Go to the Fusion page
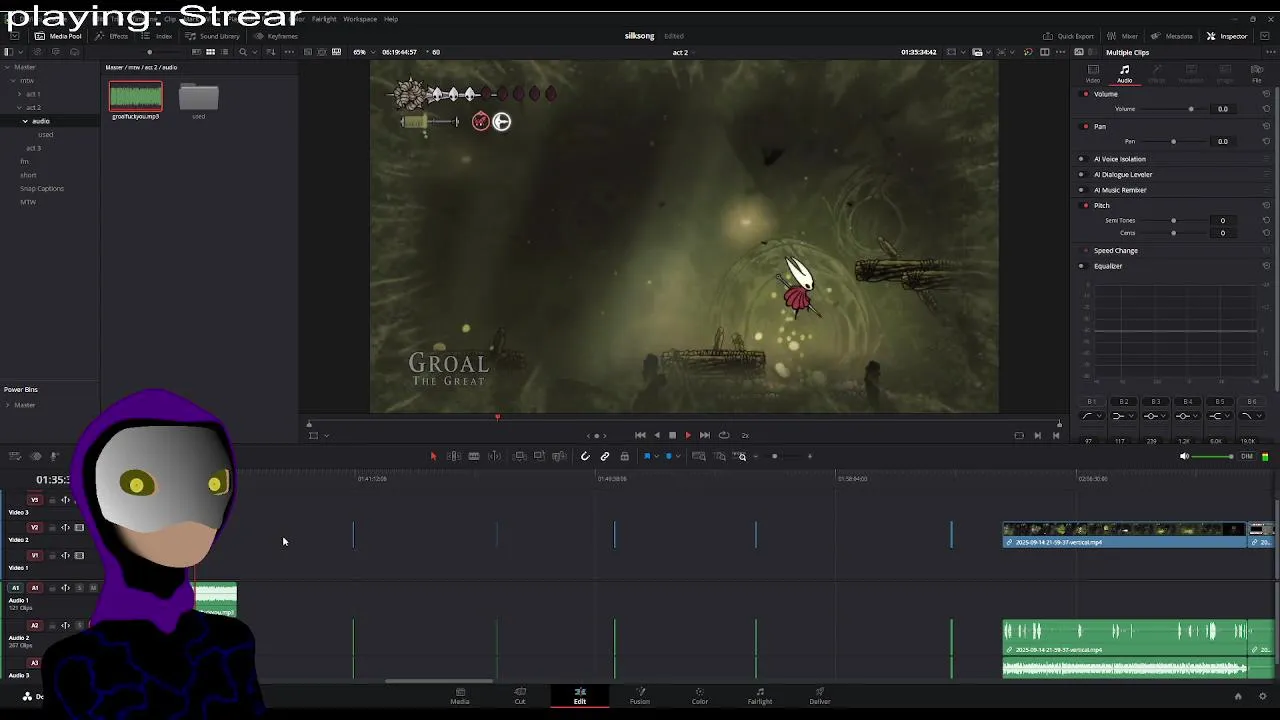The image size is (1280, 720). 640,696
